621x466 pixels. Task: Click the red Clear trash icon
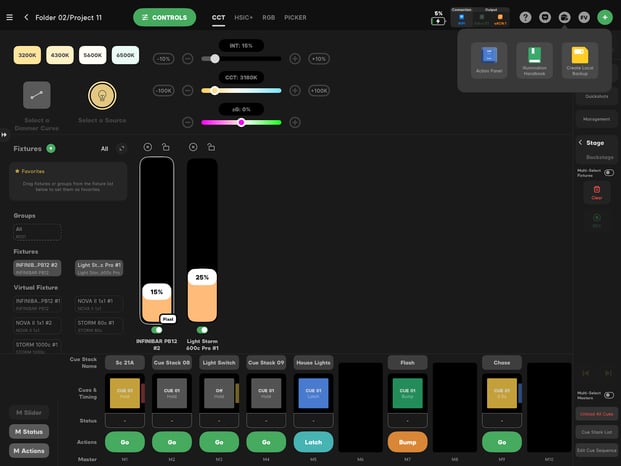[x=597, y=192]
